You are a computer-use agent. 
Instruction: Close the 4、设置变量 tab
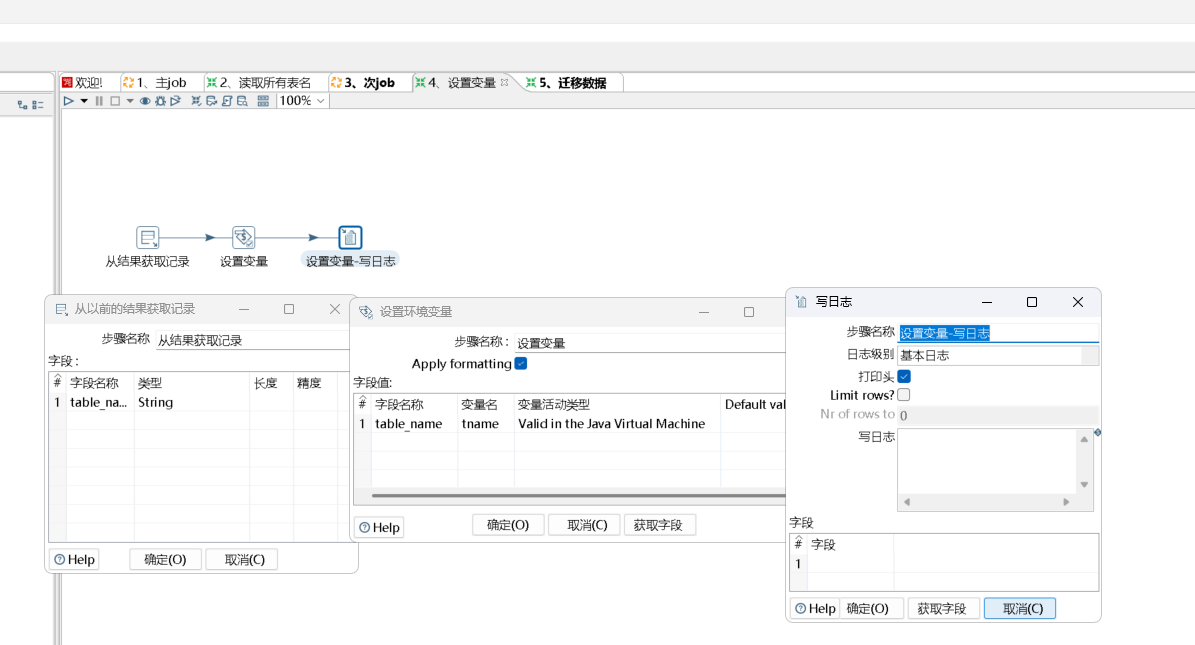(505, 82)
